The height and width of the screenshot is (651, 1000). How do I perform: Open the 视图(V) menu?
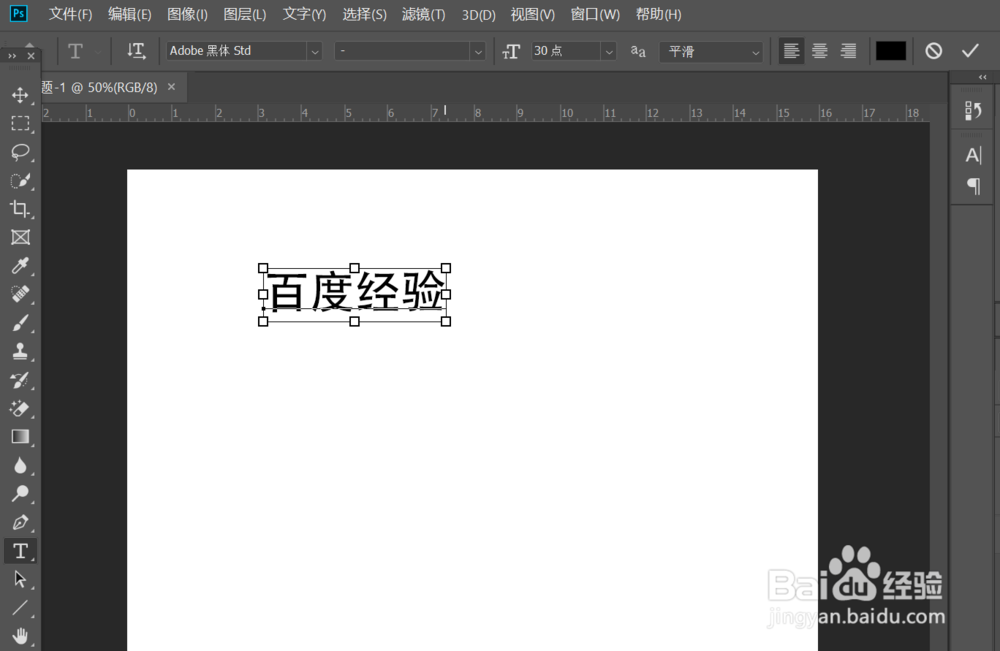pos(533,14)
